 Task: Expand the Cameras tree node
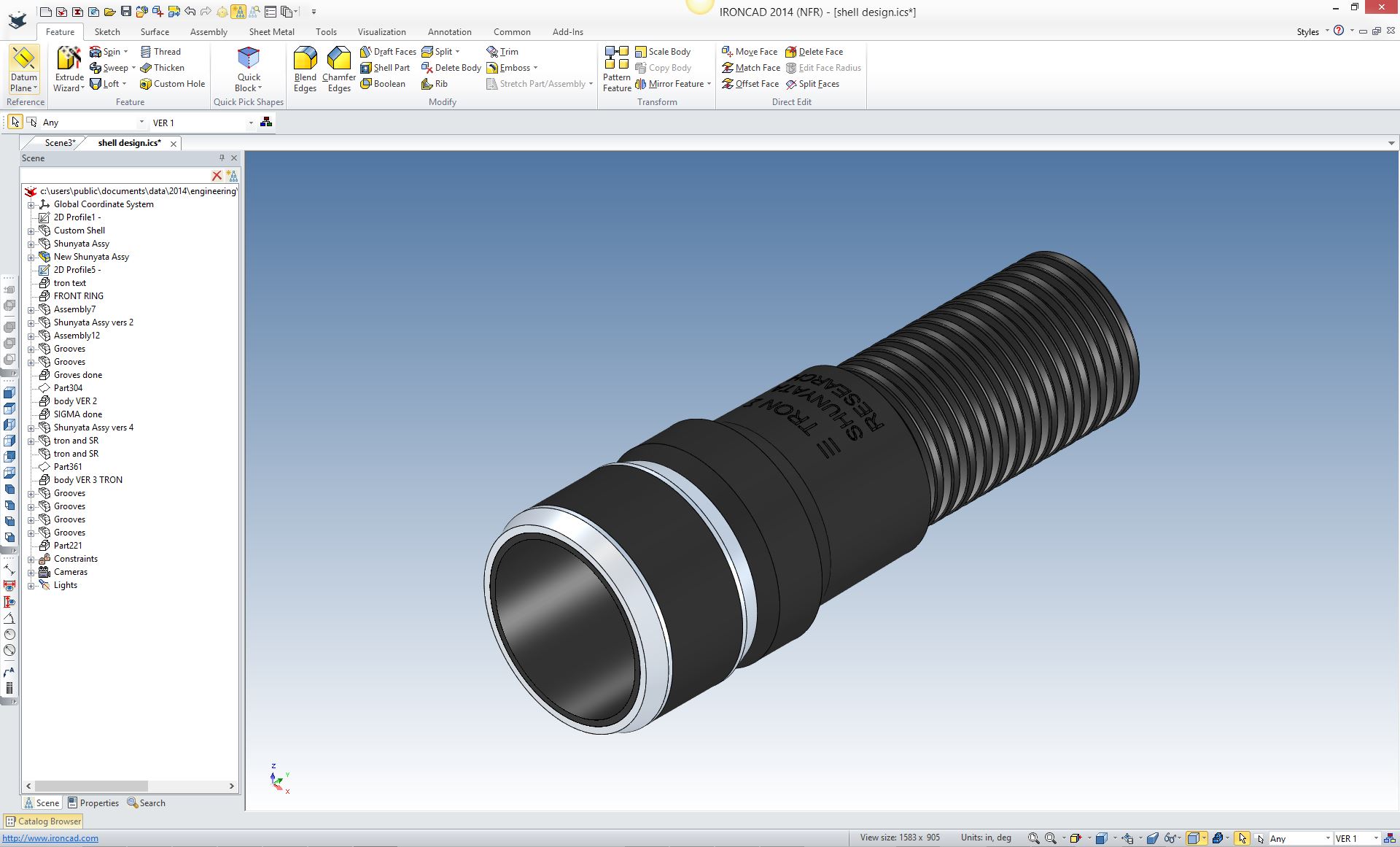[31, 572]
